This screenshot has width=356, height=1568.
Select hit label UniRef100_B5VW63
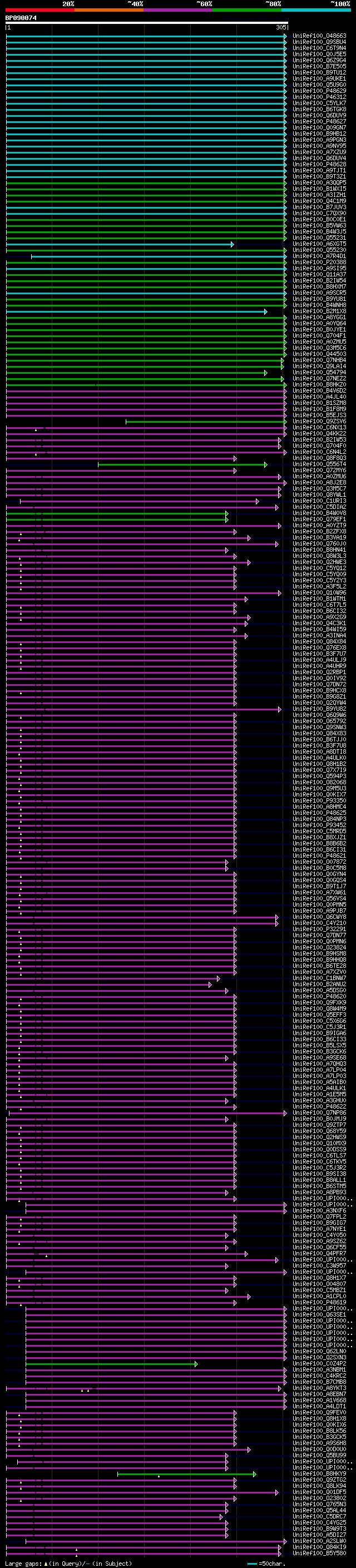(x=319, y=225)
